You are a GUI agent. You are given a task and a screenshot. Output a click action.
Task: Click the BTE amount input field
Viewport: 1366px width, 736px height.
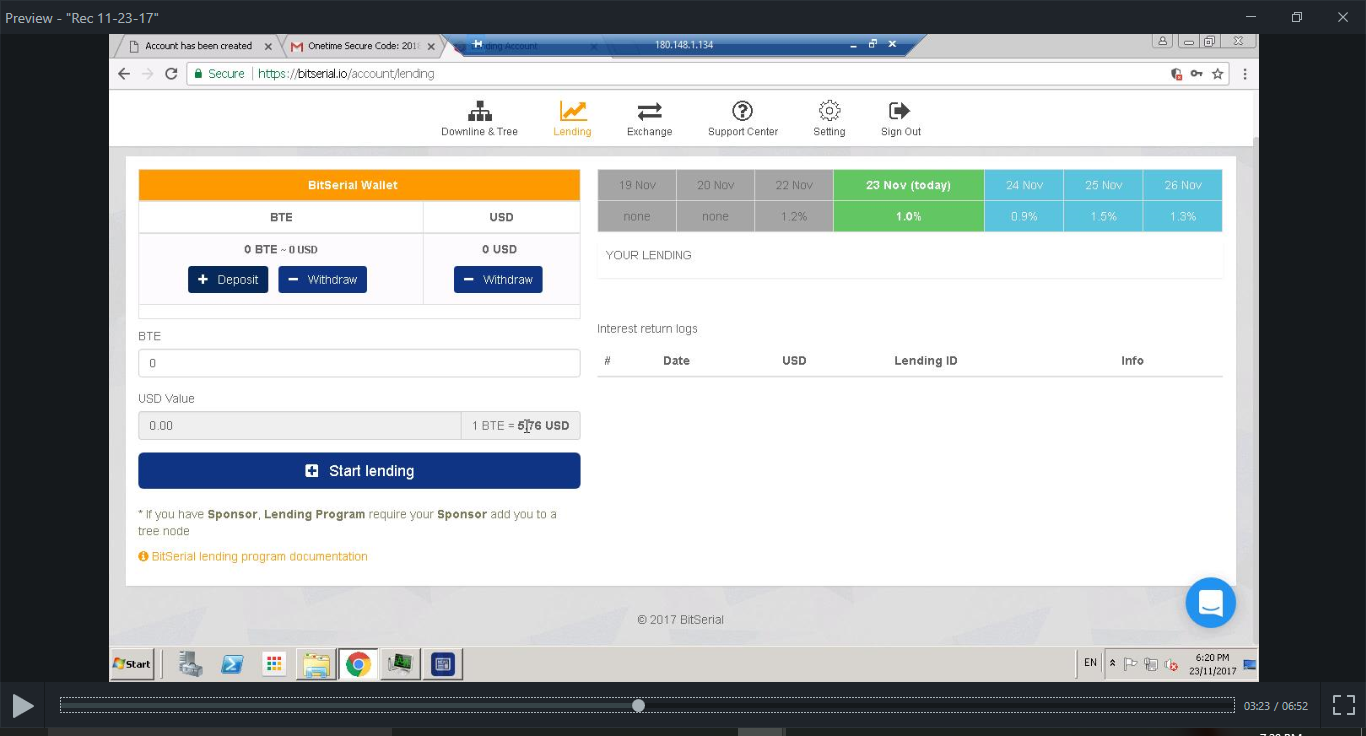[x=359, y=363]
